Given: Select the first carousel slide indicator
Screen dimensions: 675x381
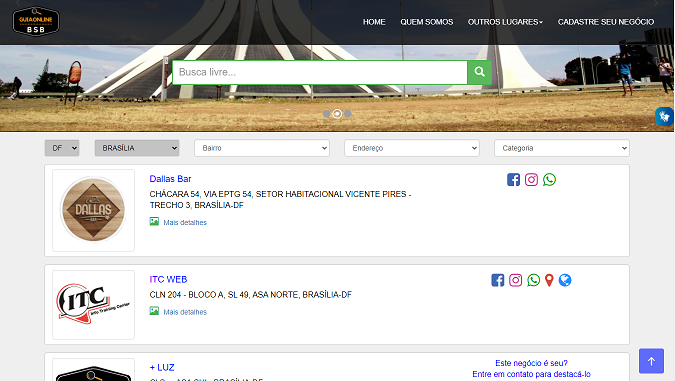Looking at the screenshot, I should click(327, 114).
